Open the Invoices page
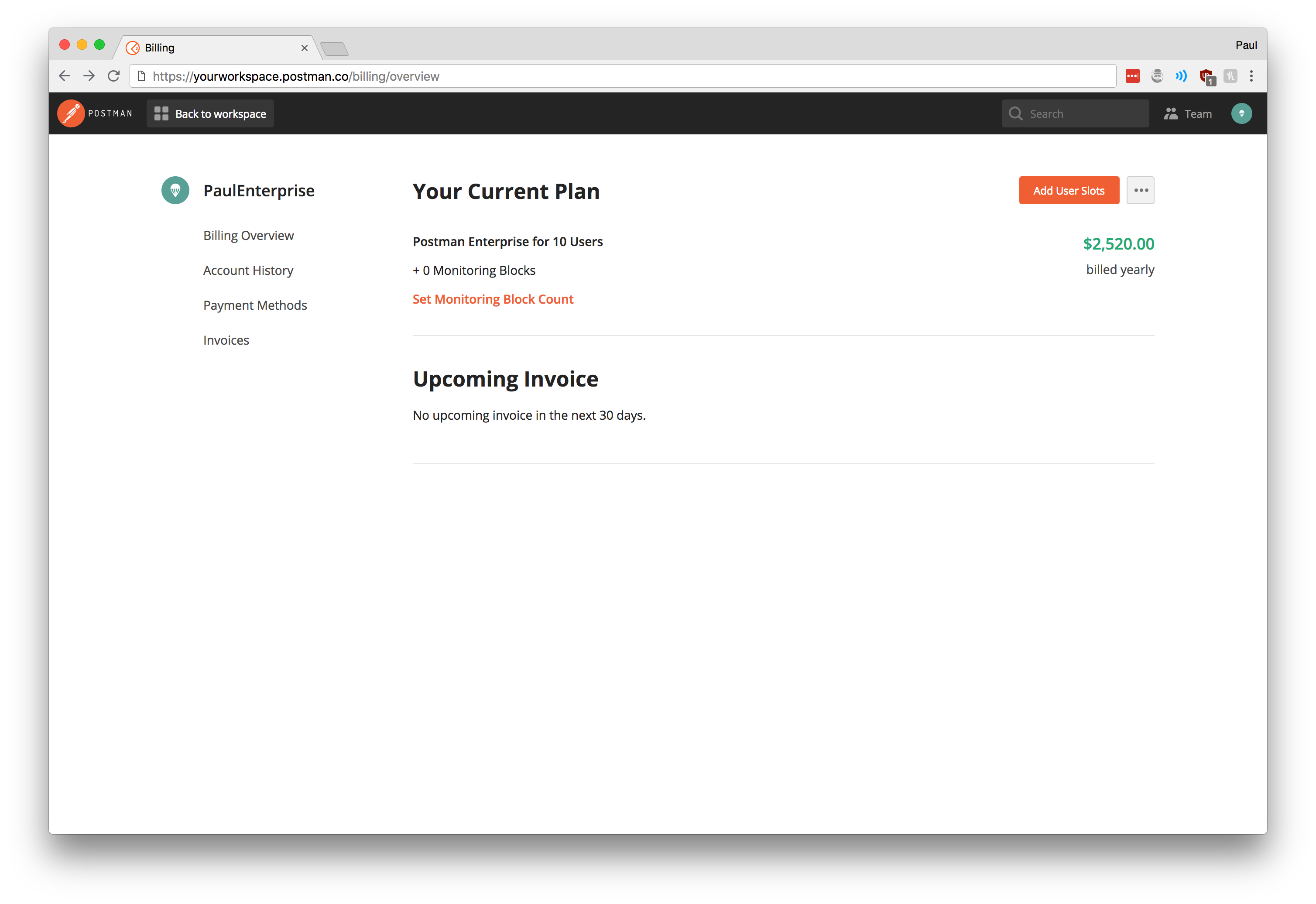The image size is (1316, 904). [226, 340]
